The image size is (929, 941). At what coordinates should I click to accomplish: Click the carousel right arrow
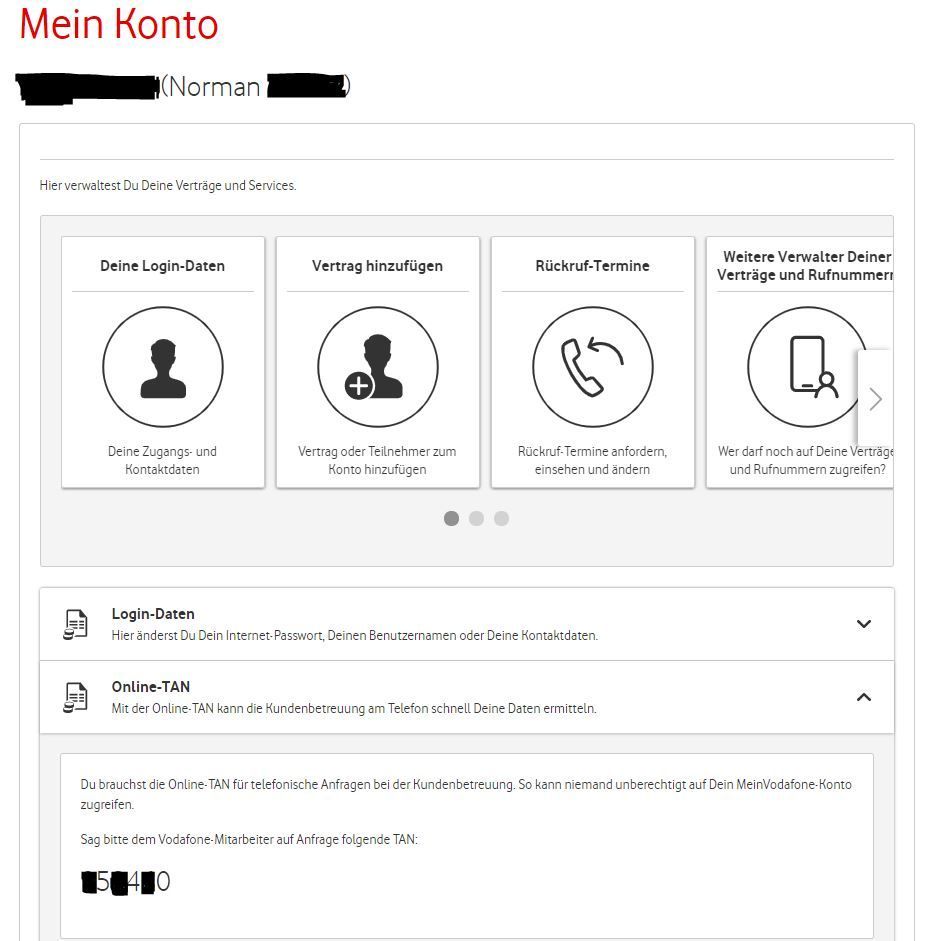point(874,398)
